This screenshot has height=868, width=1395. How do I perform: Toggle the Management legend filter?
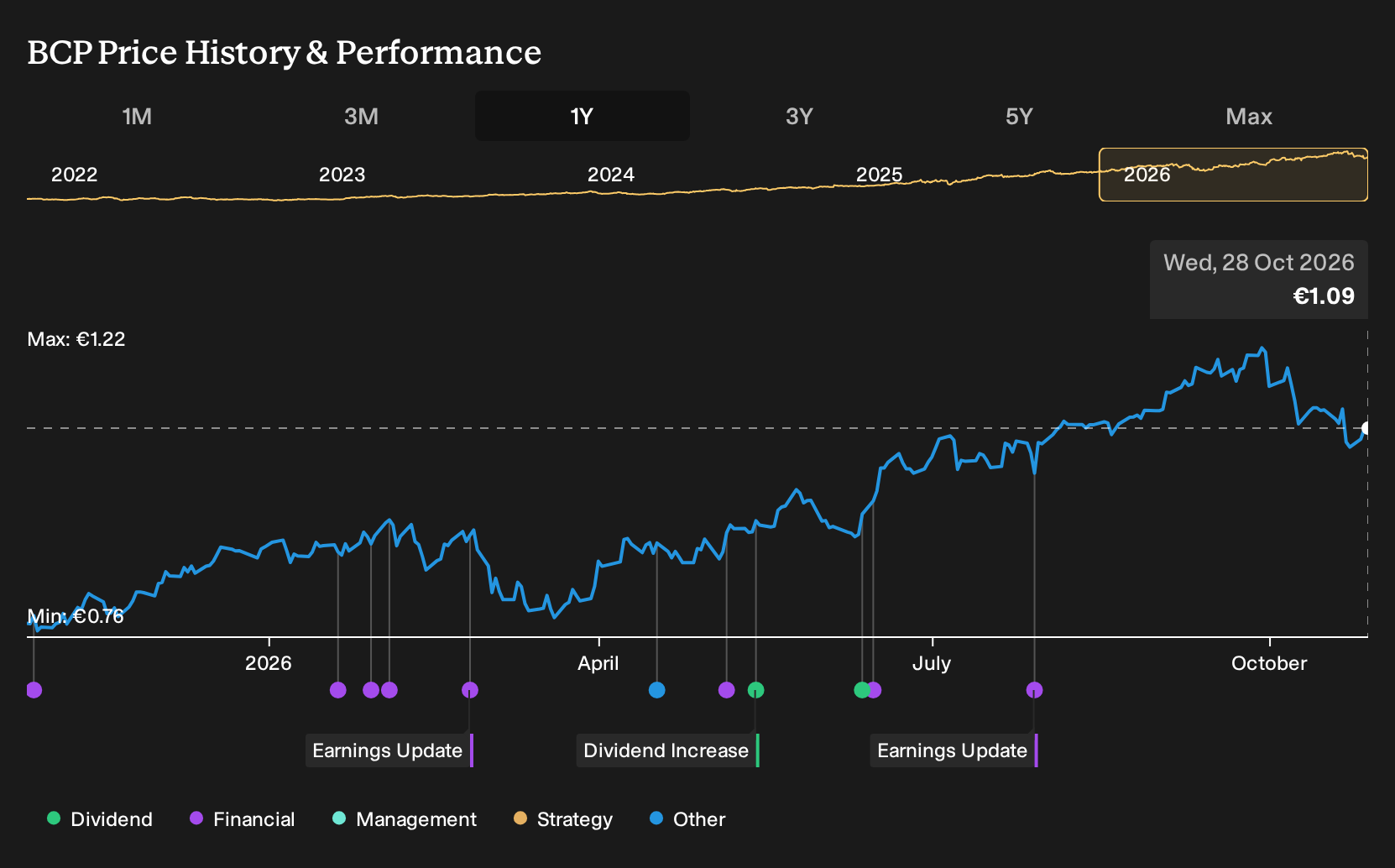(x=405, y=819)
